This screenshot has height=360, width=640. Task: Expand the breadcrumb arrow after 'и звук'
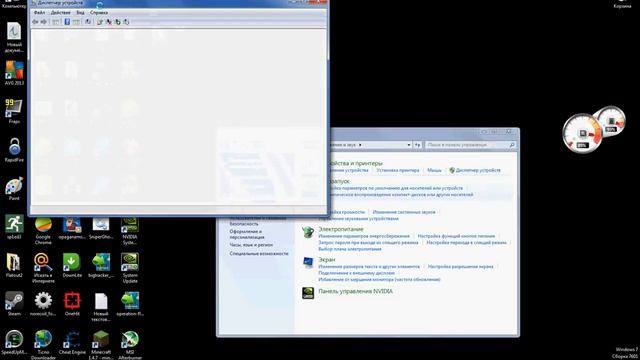360,145
